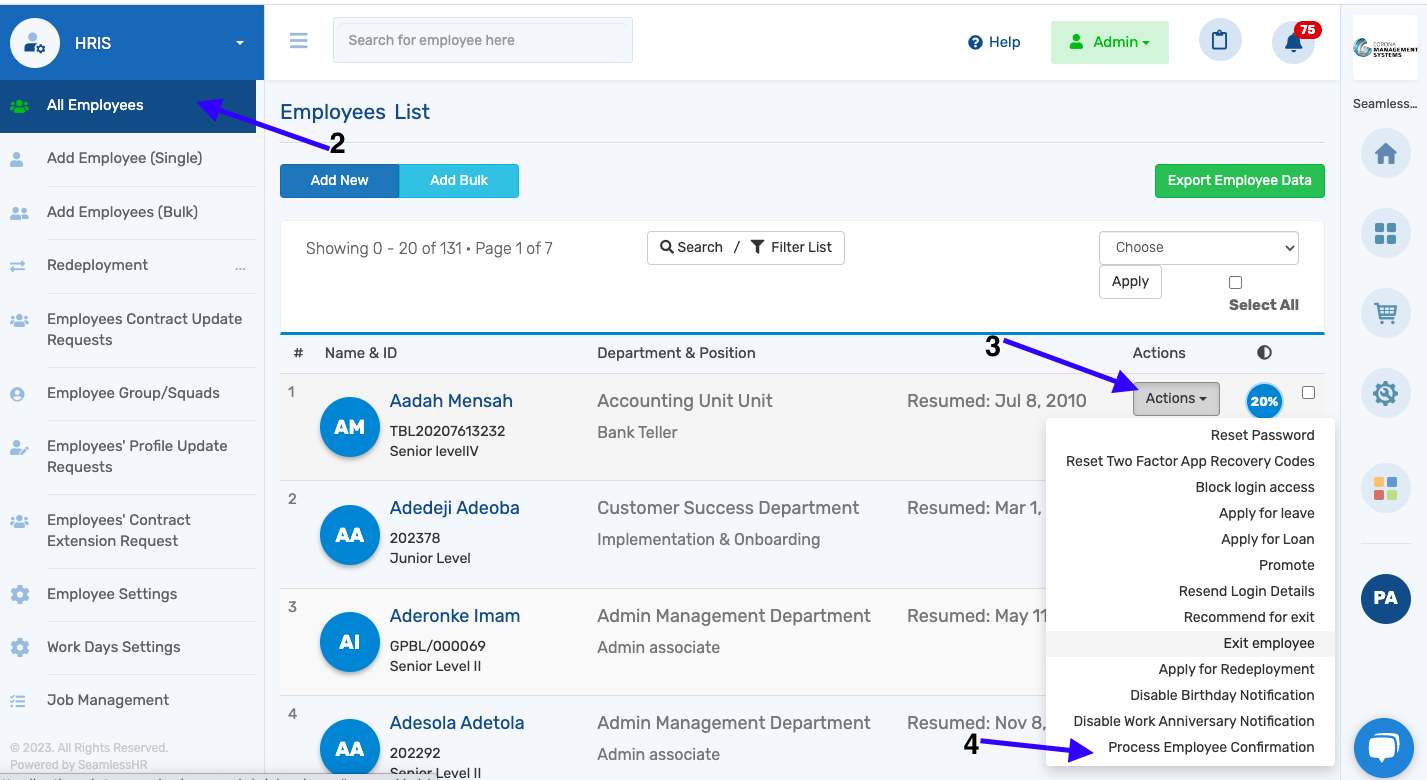Collapse the sidebar with the hamburger icon
The height and width of the screenshot is (780, 1427).
298,40
